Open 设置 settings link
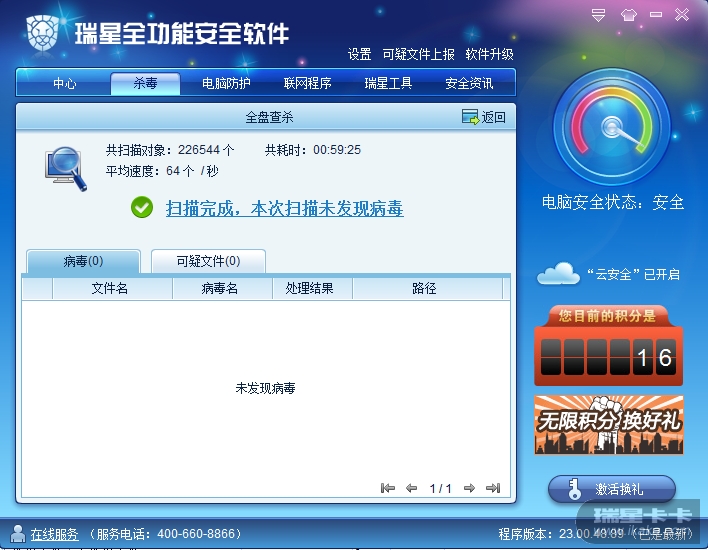This screenshot has width=708, height=550. tap(359, 55)
